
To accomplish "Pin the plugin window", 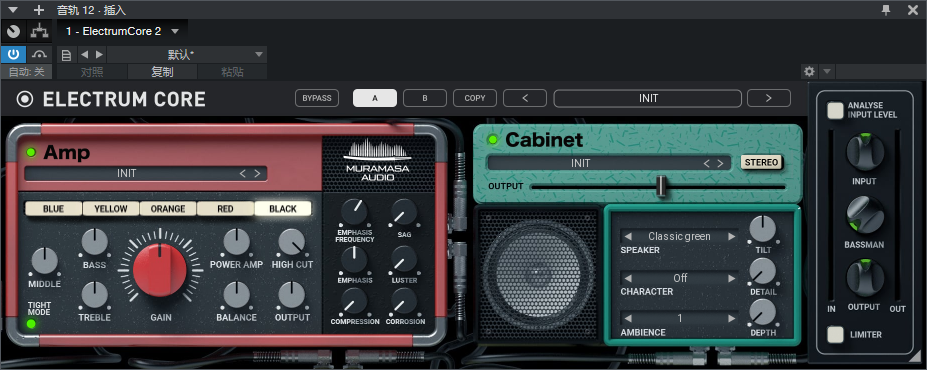I will 886,9.
